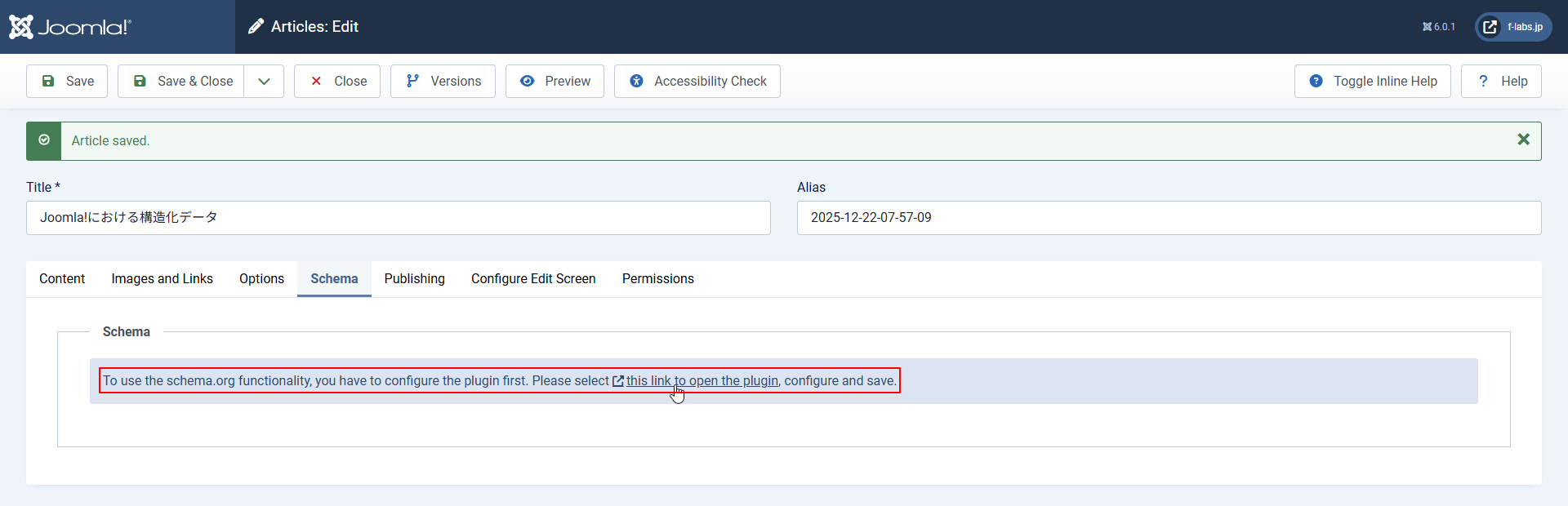Open the Publishing tab
Screen dimensions: 1568x506
pos(414,279)
